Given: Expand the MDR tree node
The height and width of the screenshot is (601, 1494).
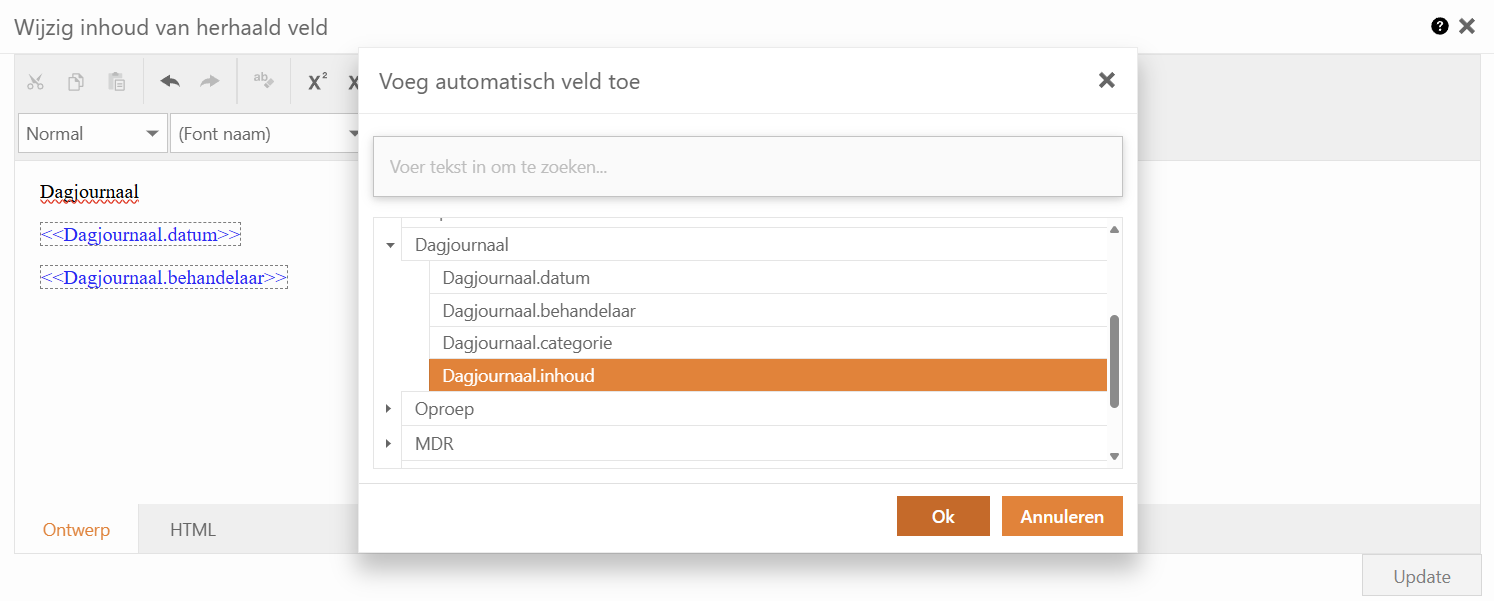Looking at the screenshot, I should 389,443.
